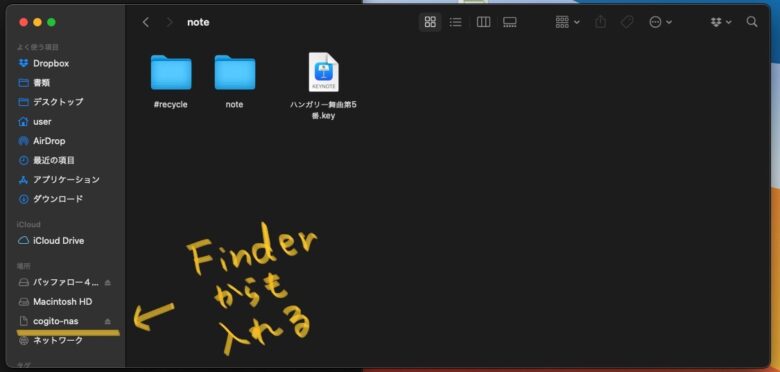Switch to gallery view mode
The image size is (780, 372).
click(509, 22)
